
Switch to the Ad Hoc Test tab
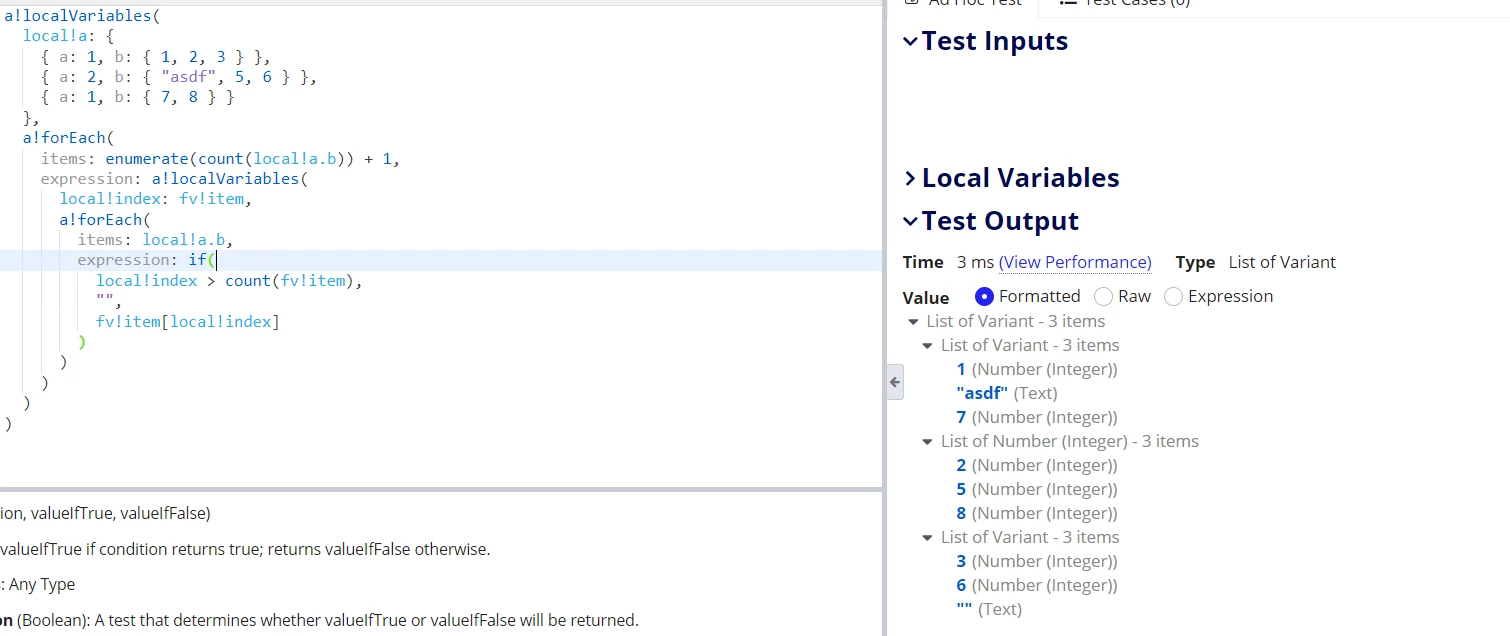click(962, 3)
